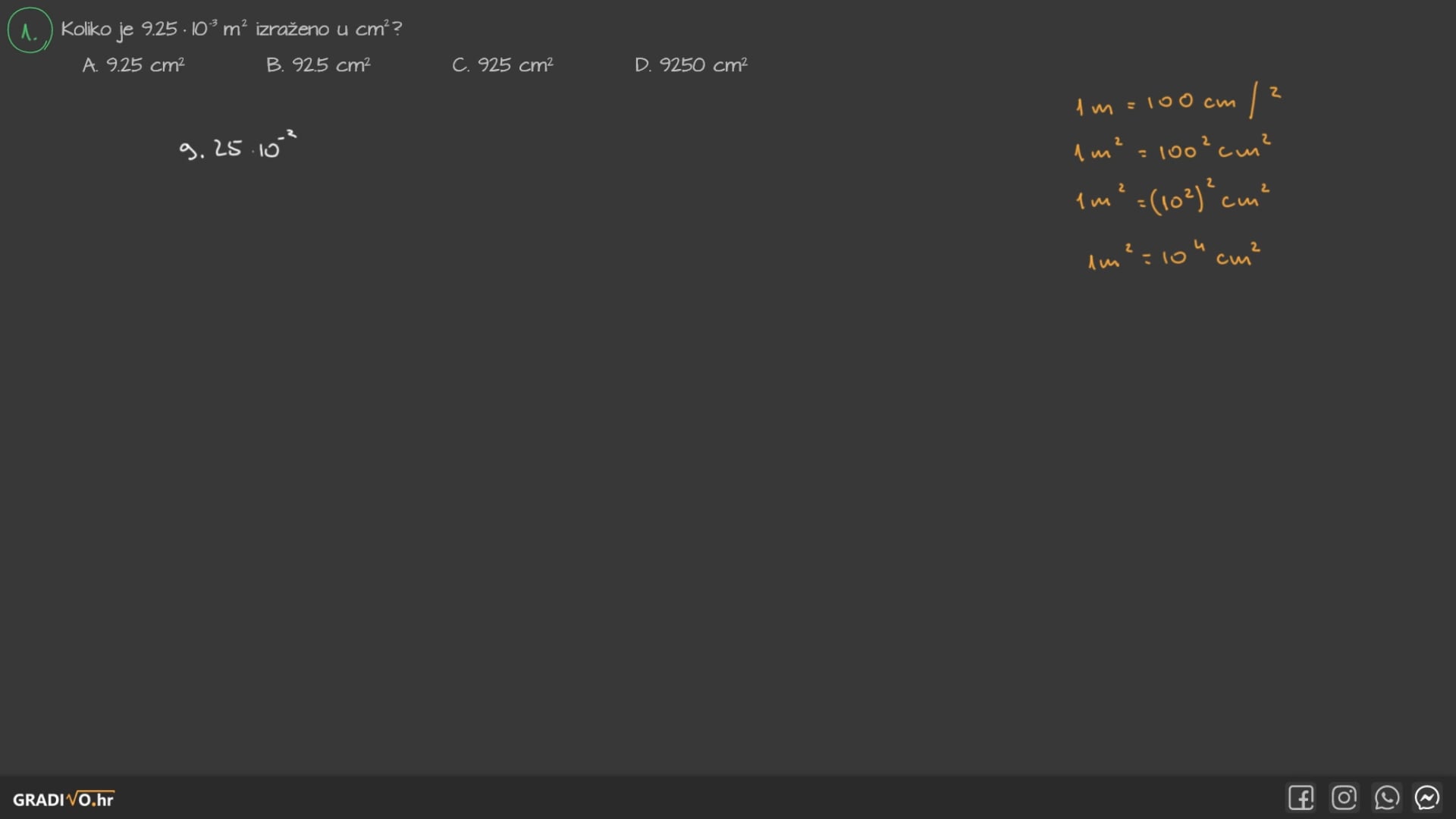The width and height of the screenshot is (1456, 819).
Task: Select answer B. 92.5 cm²
Action: (318, 65)
